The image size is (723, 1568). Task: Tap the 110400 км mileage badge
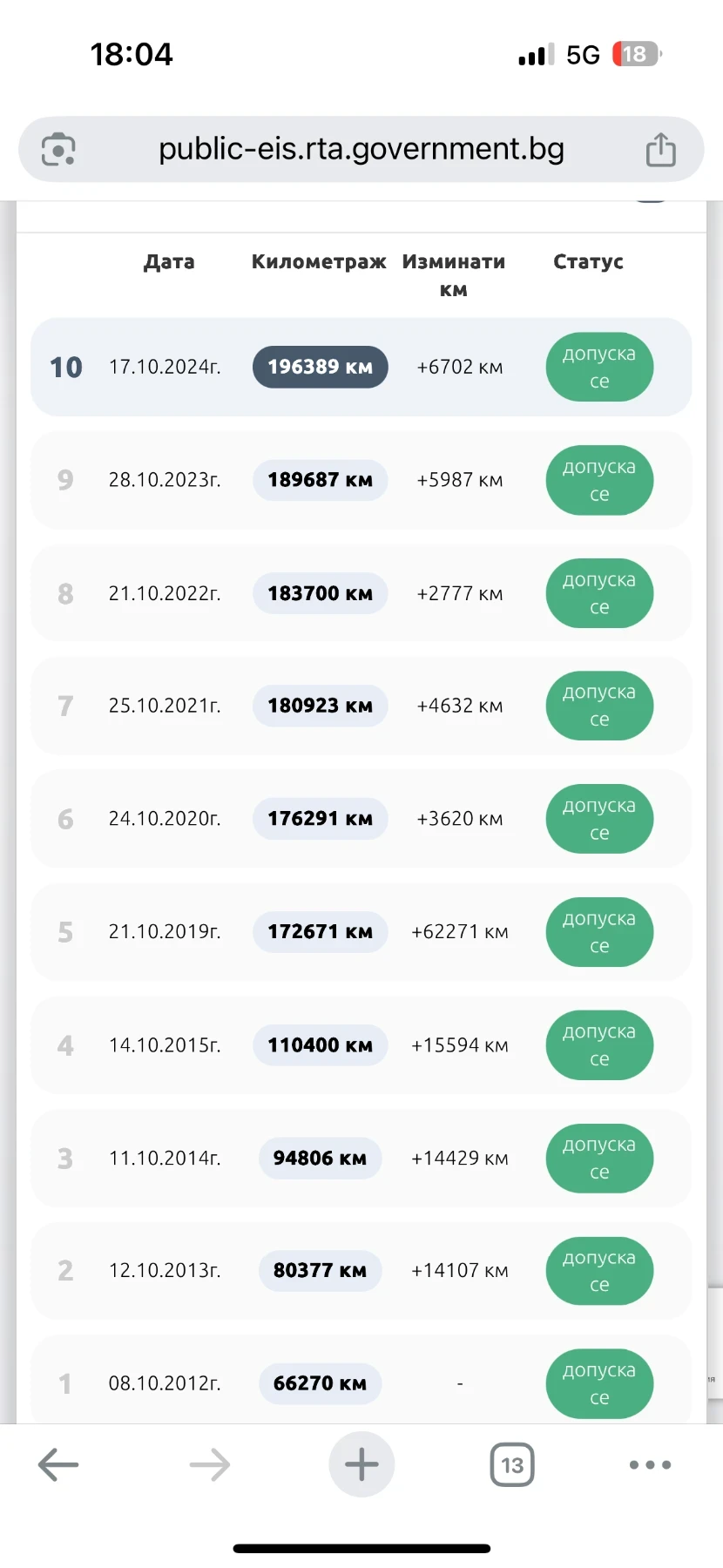(320, 1044)
